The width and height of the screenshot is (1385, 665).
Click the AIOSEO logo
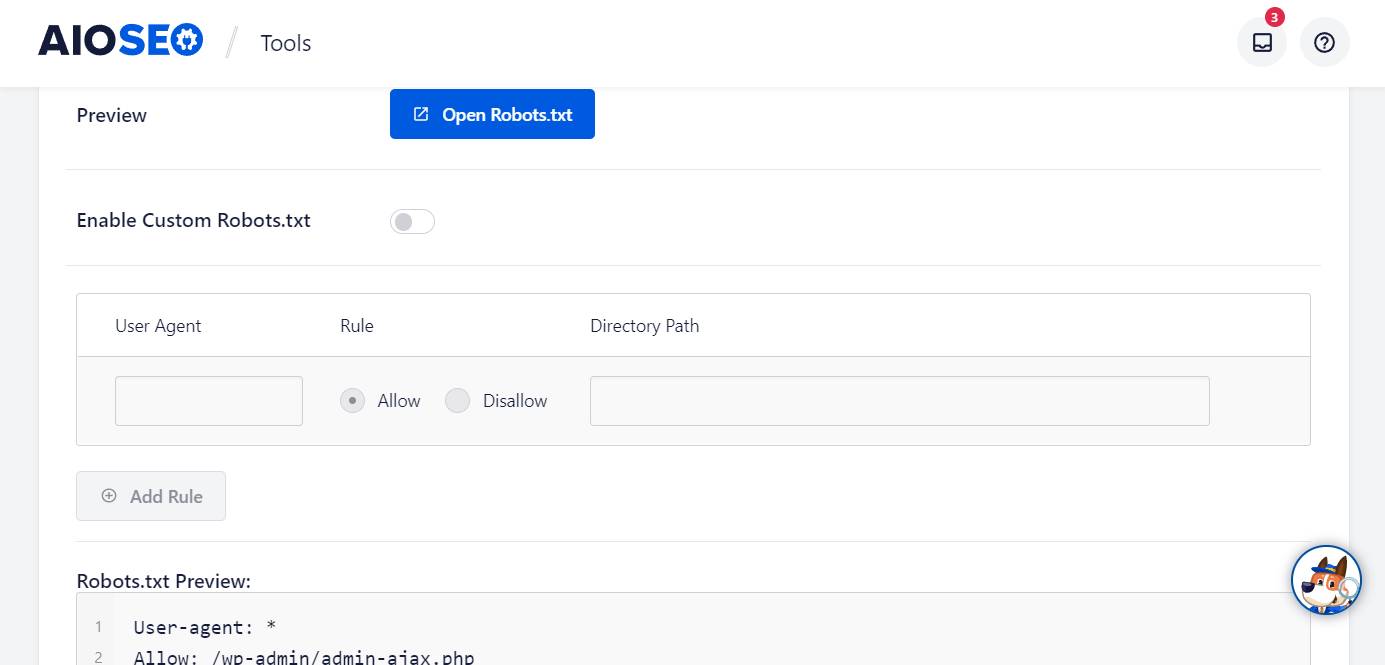120,41
